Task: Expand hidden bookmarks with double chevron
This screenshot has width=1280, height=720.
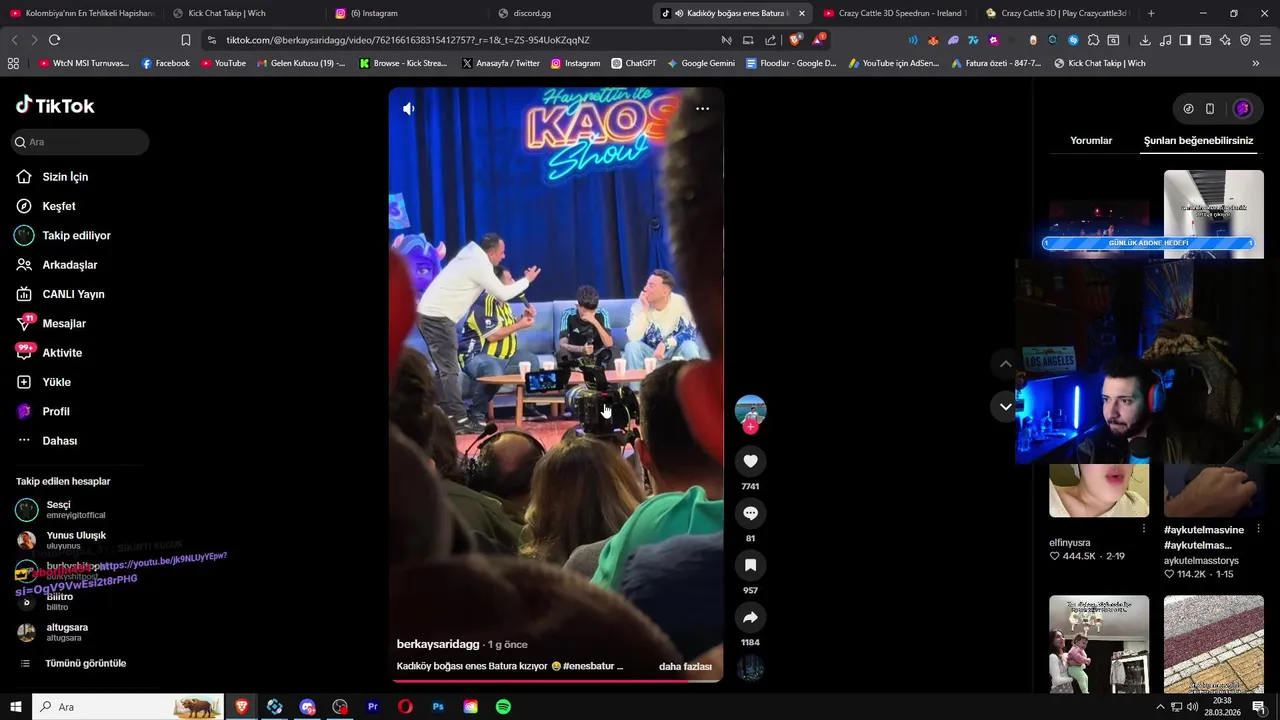Action: 1256,63
